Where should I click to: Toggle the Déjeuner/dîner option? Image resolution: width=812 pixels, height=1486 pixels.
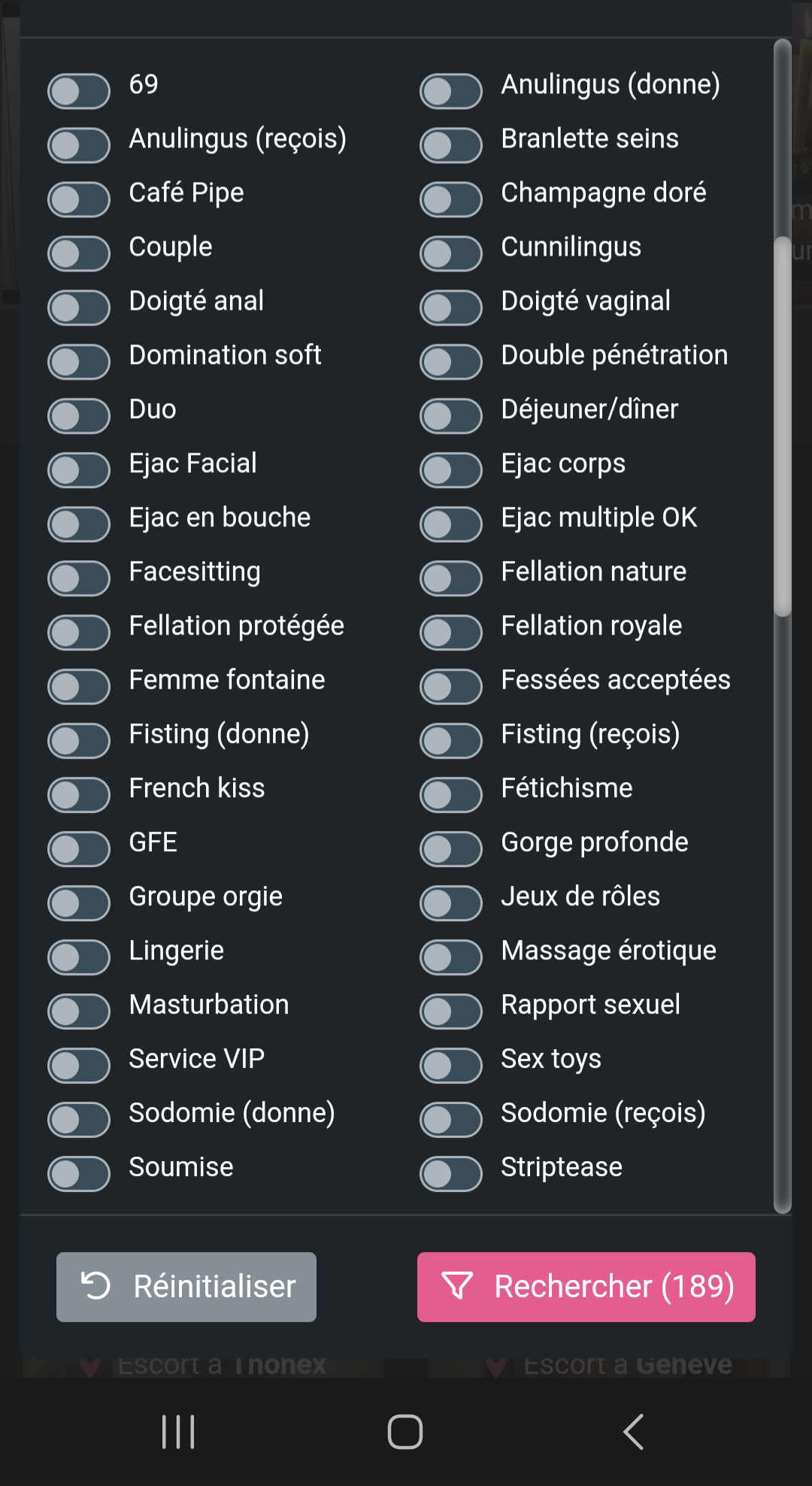coord(451,416)
